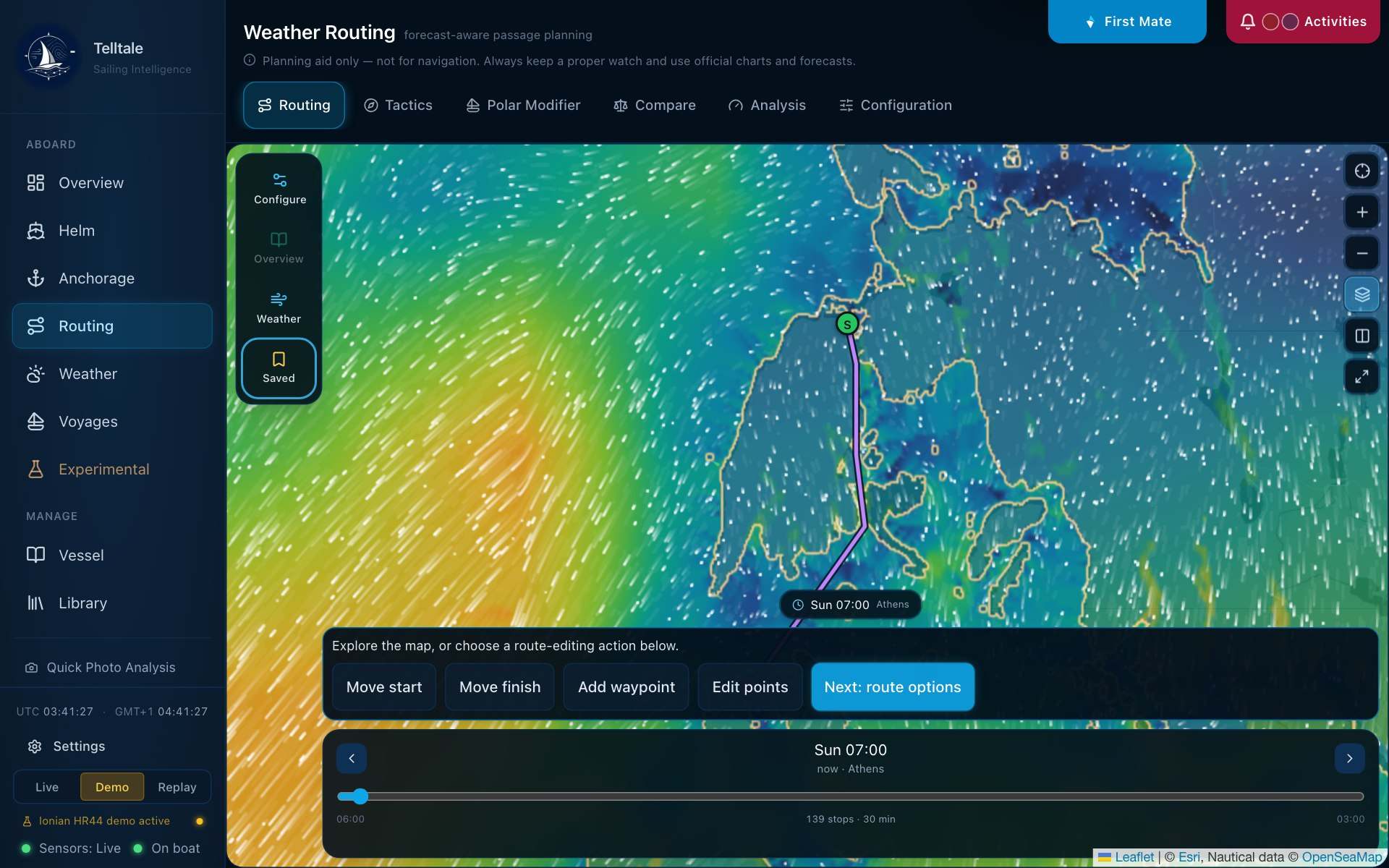Open the Library section
The image size is (1389, 868).
tap(112, 603)
